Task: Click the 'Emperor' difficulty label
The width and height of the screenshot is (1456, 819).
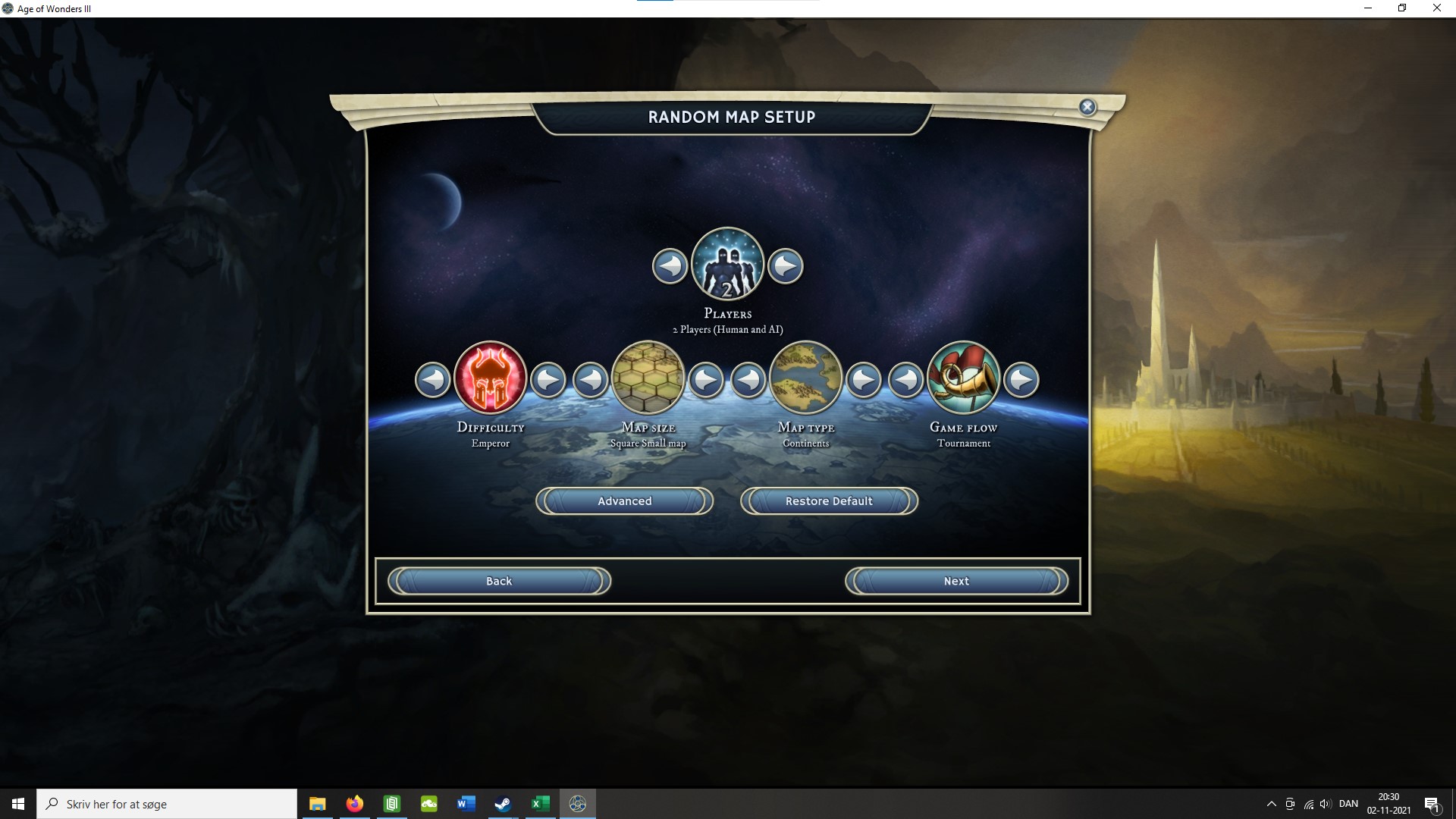Action: (x=490, y=443)
